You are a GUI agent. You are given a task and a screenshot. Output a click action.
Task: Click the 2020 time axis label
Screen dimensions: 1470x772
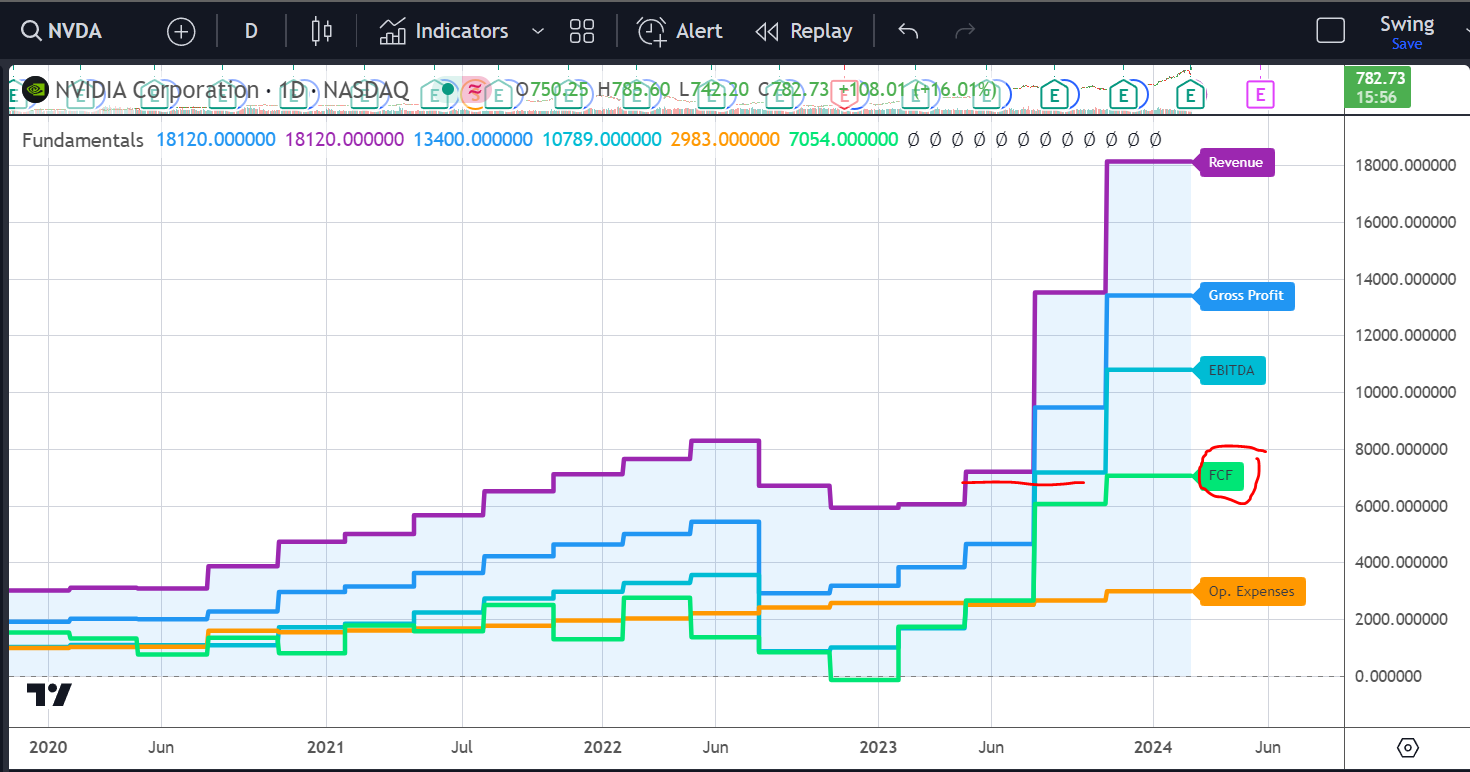tap(47, 747)
